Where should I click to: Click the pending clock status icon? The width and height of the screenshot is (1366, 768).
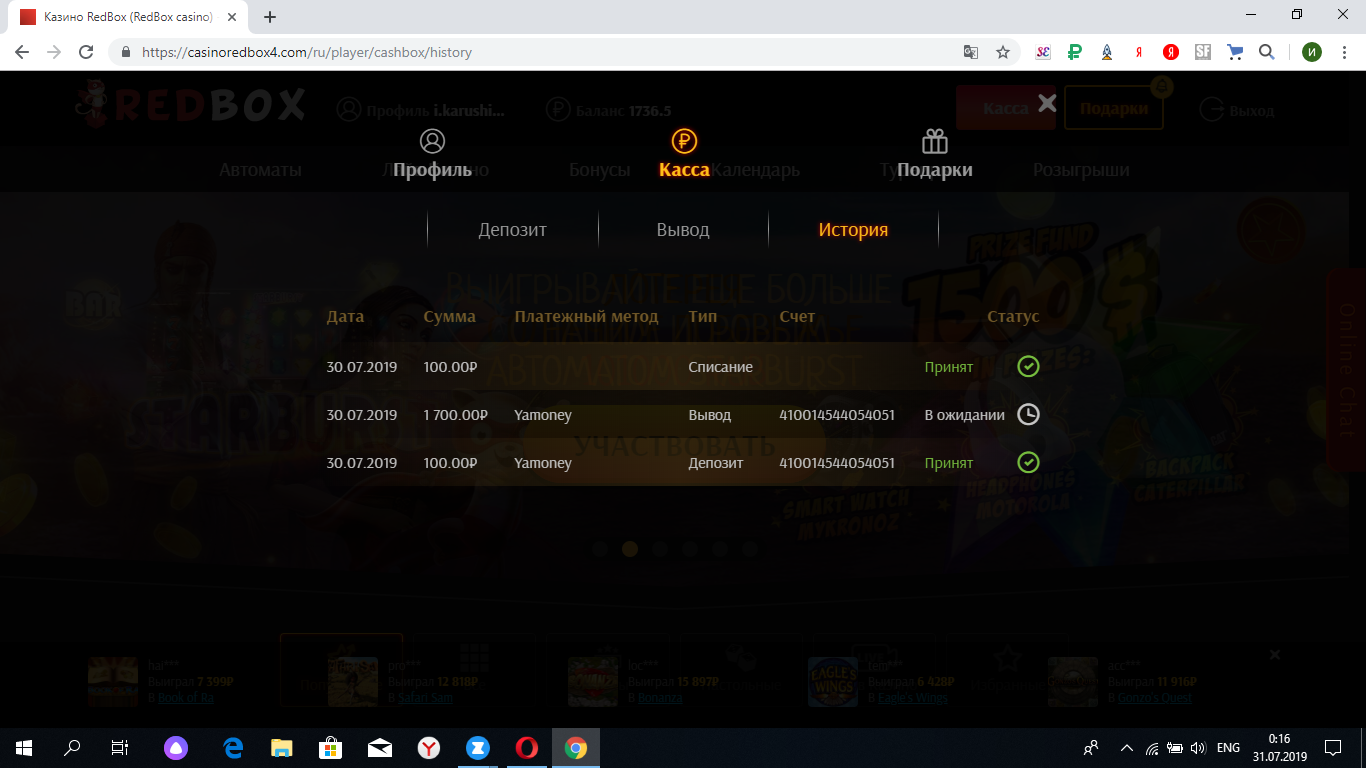click(1028, 414)
